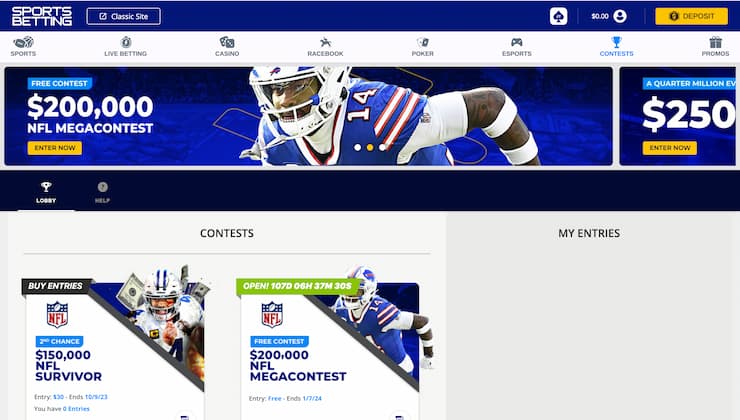Click the yellow Deposit button
The height and width of the screenshot is (420, 740).
(691, 16)
